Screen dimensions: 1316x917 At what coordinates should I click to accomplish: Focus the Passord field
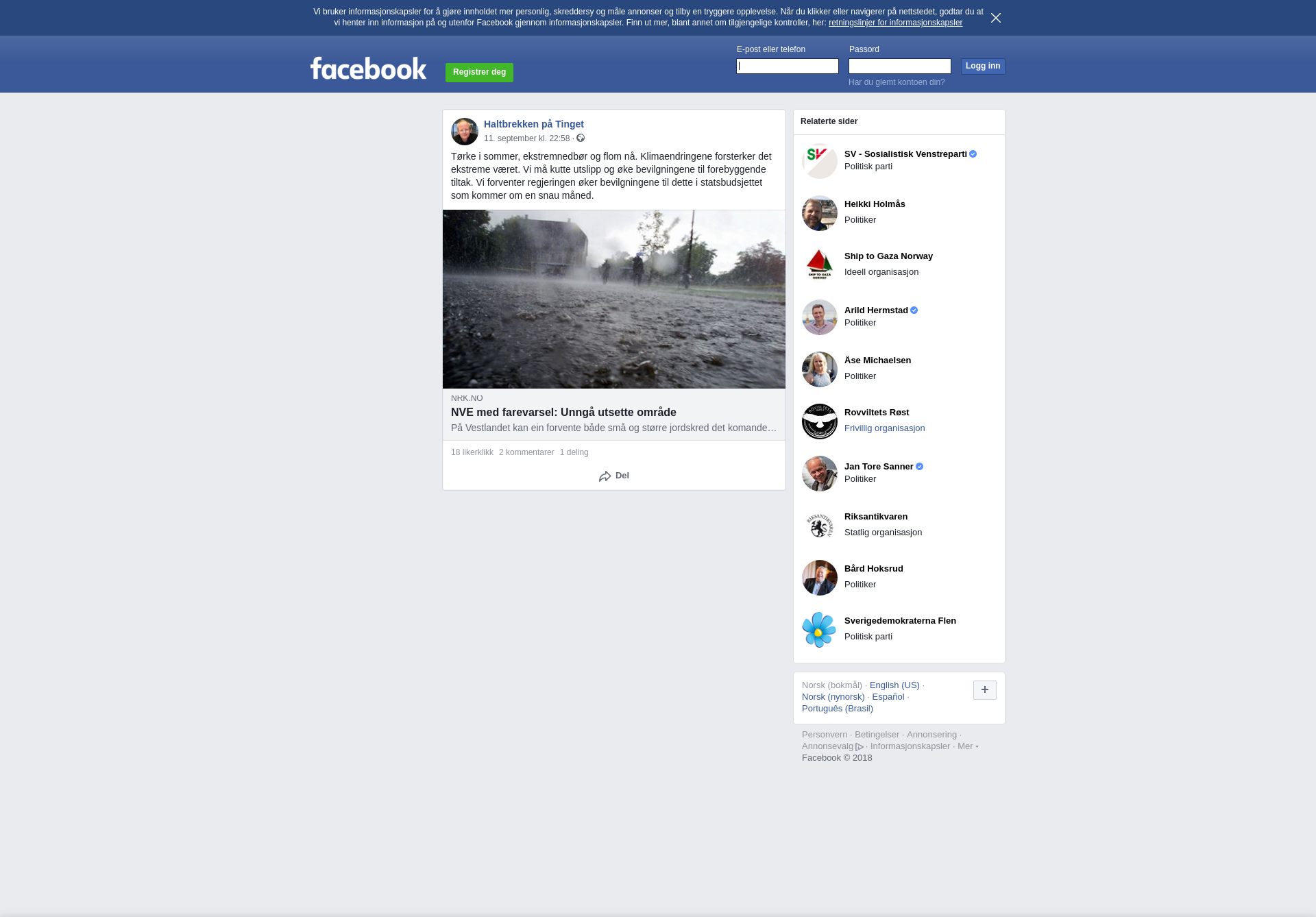point(900,66)
